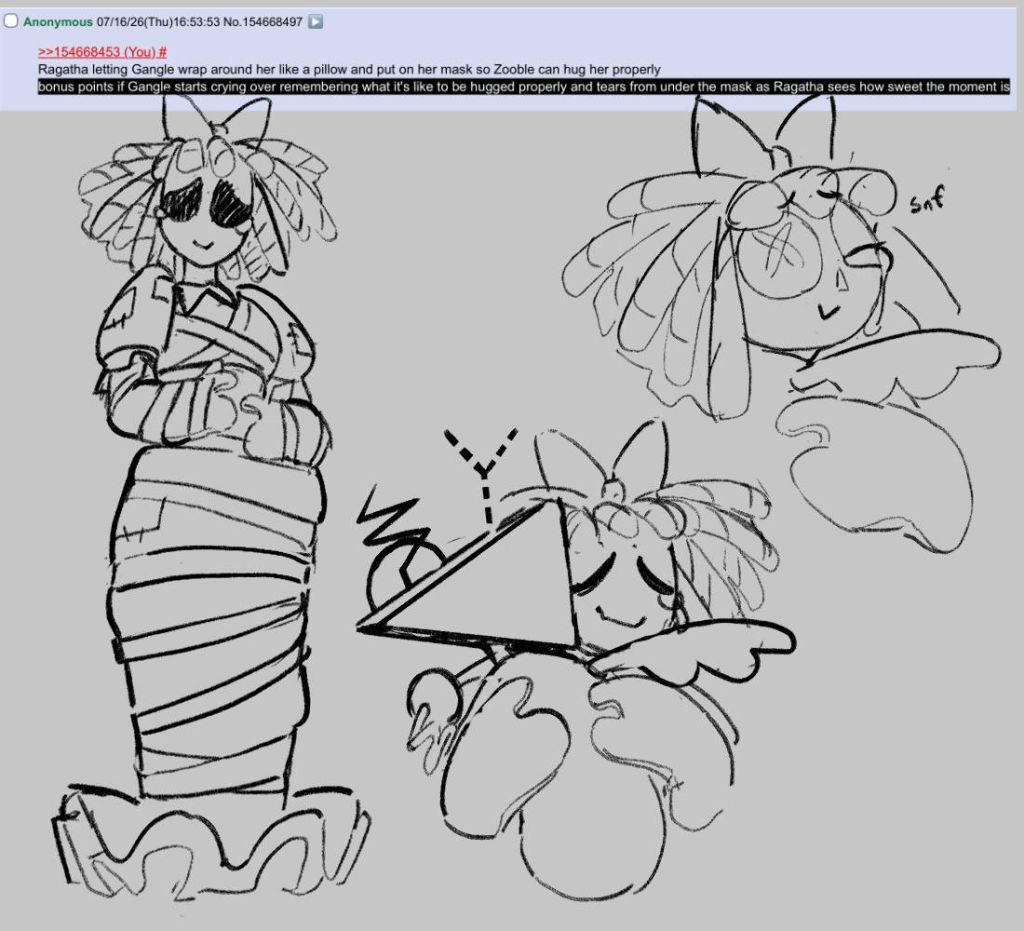Click the Anonymous poster name
The height and width of the screenshot is (931, 1024).
tap(58, 22)
